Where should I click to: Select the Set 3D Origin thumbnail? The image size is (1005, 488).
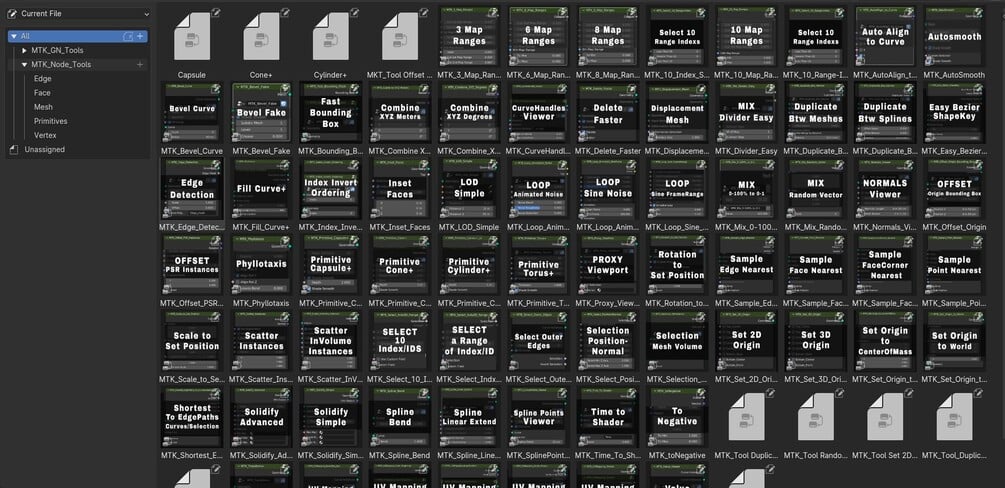[x=816, y=341]
